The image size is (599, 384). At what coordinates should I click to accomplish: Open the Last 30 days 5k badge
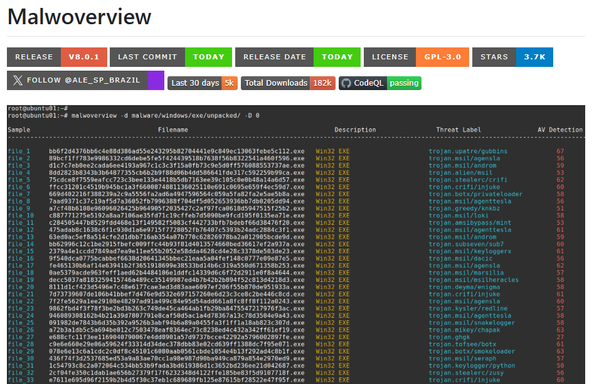[x=202, y=83]
